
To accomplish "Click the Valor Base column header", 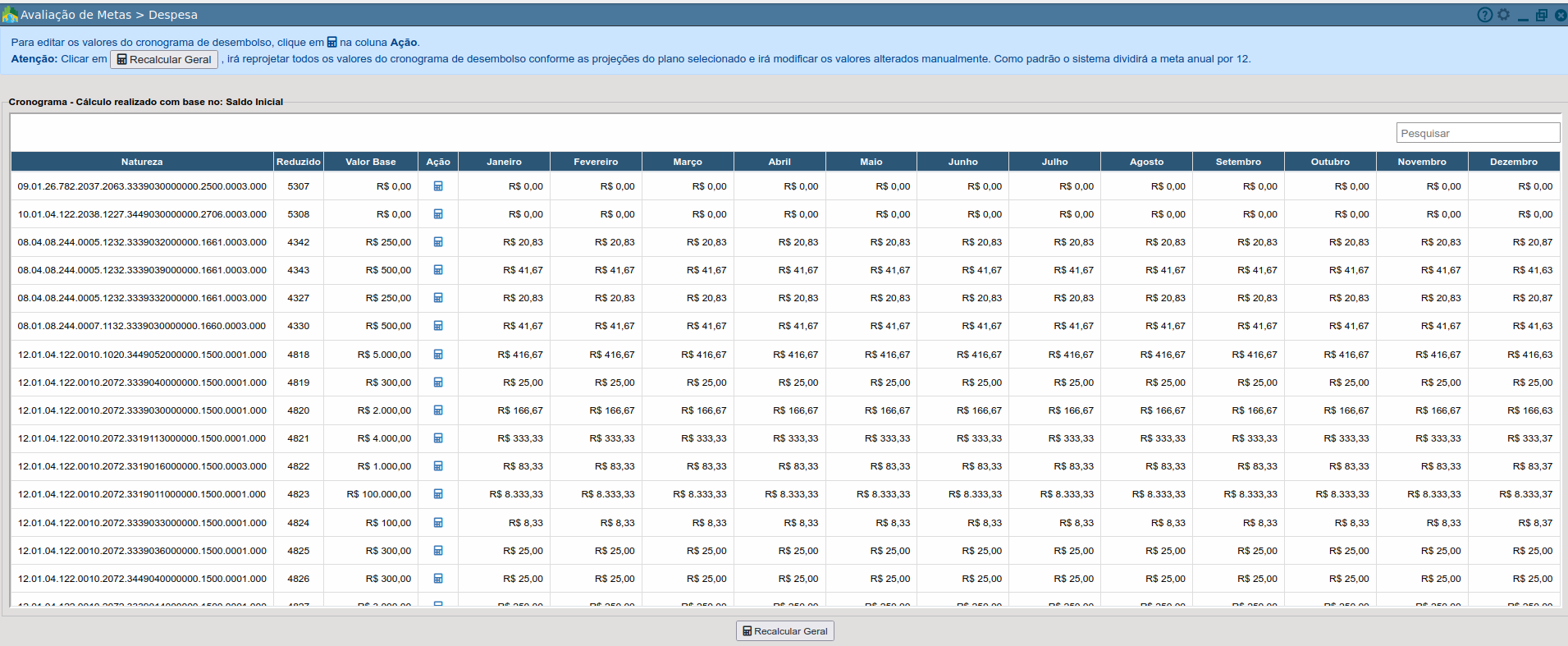I will pyautogui.click(x=370, y=162).
